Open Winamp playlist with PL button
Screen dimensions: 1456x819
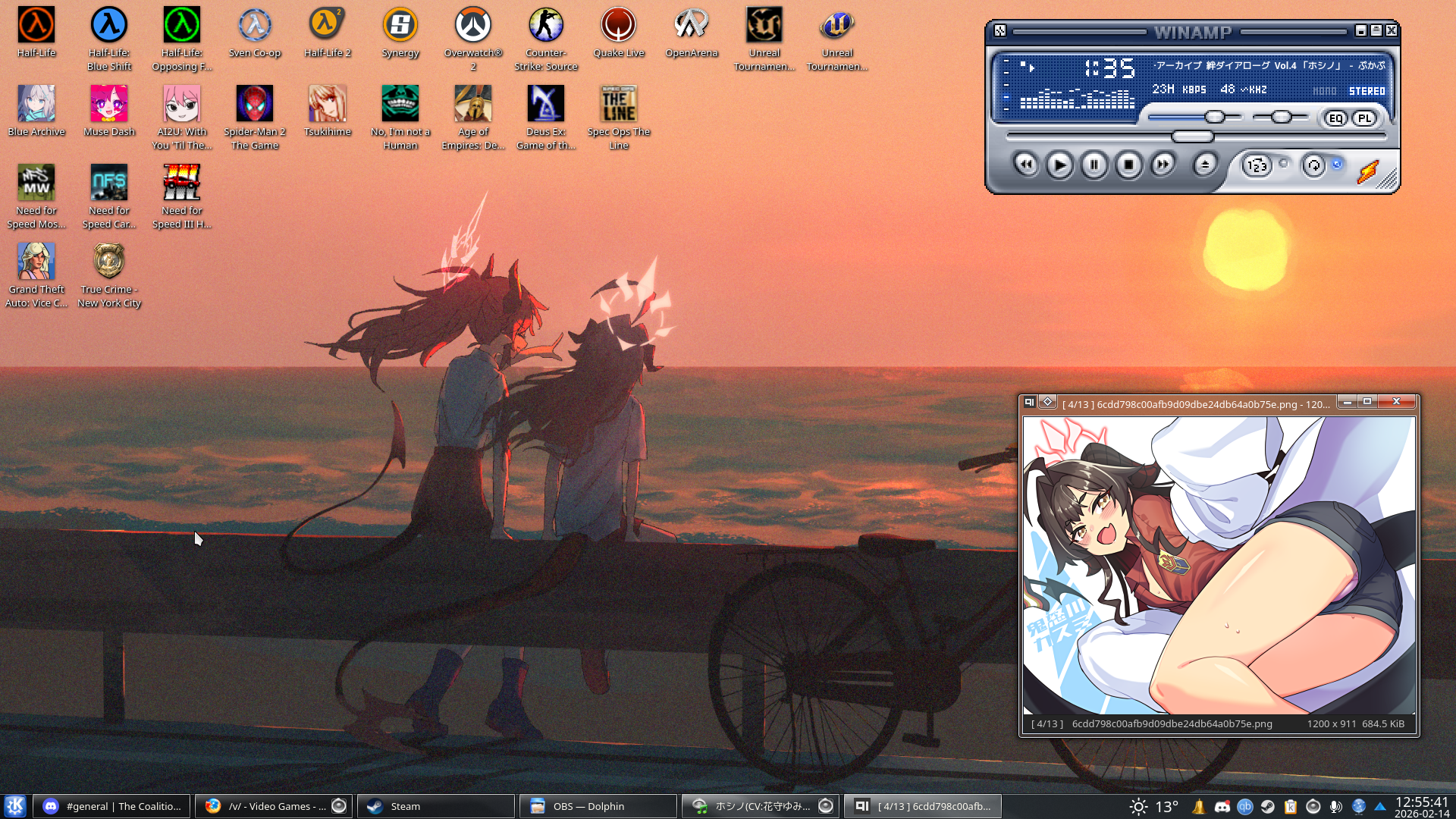pos(1364,118)
